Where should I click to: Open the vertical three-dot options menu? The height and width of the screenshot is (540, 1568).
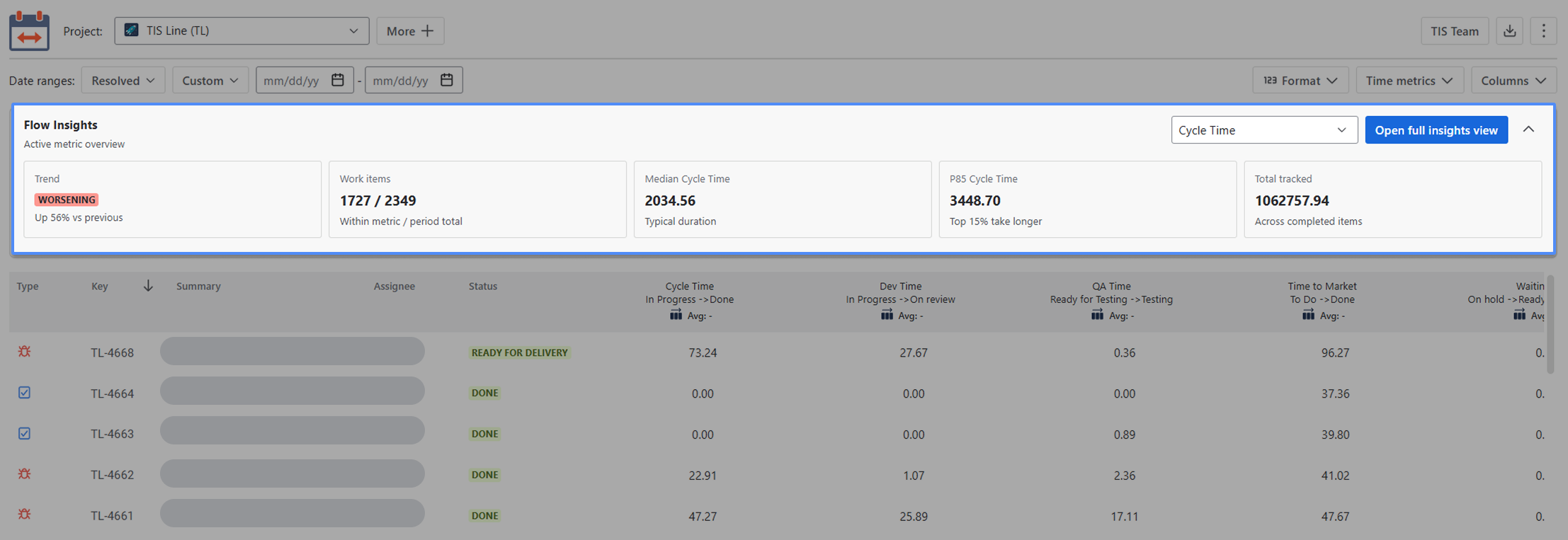point(1543,31)
